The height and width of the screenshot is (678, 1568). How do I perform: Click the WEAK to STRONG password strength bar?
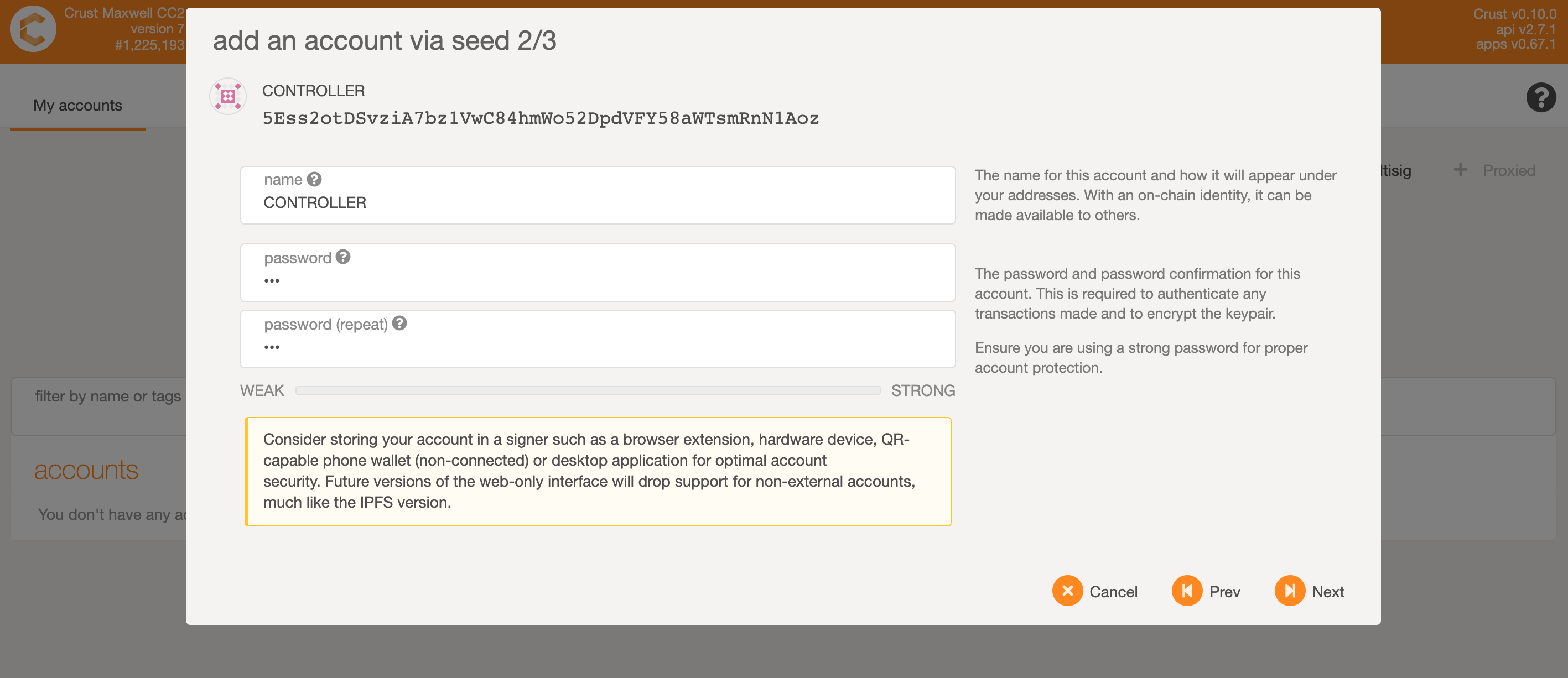588,391
